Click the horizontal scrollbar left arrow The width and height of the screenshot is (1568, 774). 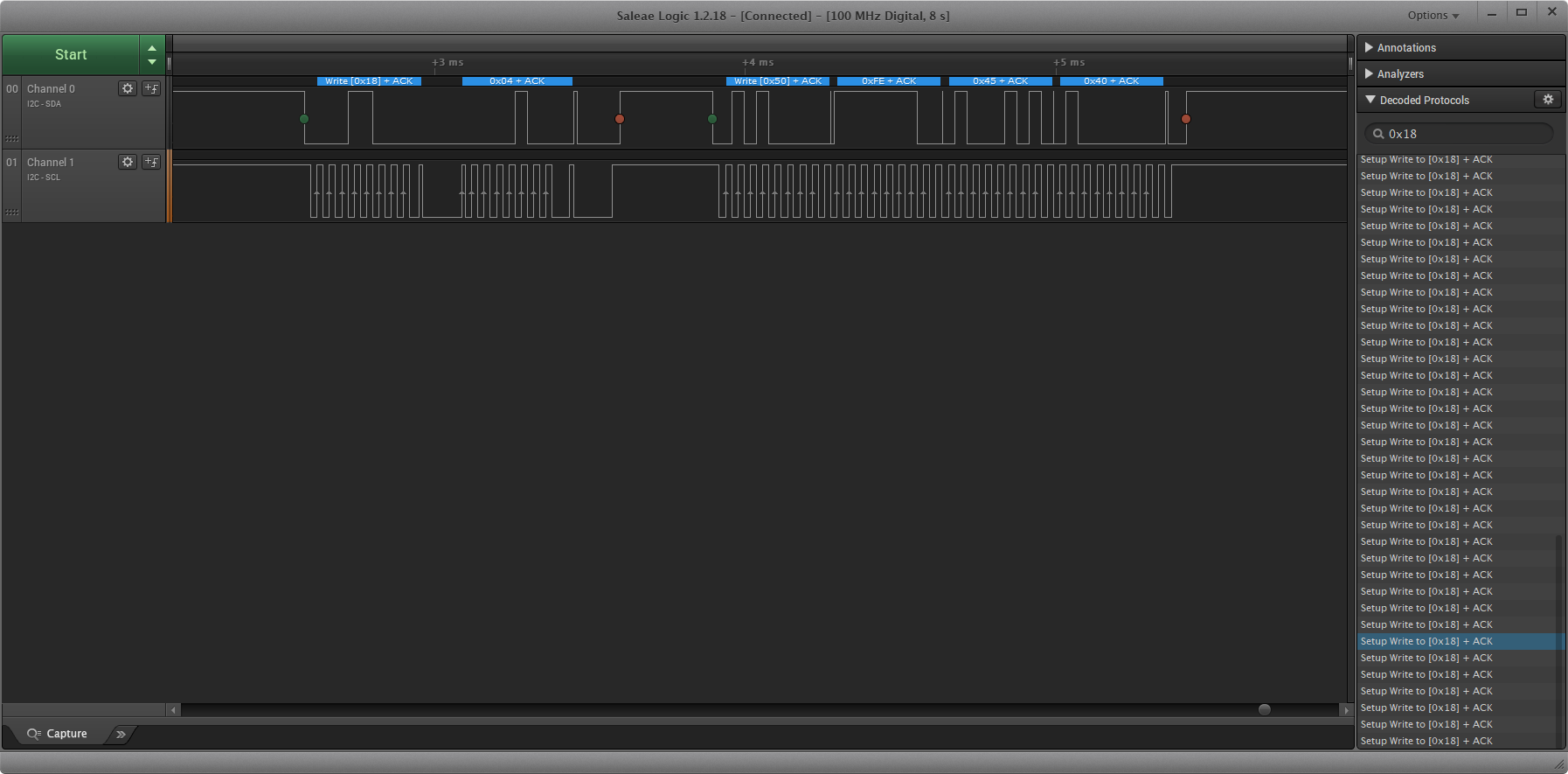pos(173,710)
